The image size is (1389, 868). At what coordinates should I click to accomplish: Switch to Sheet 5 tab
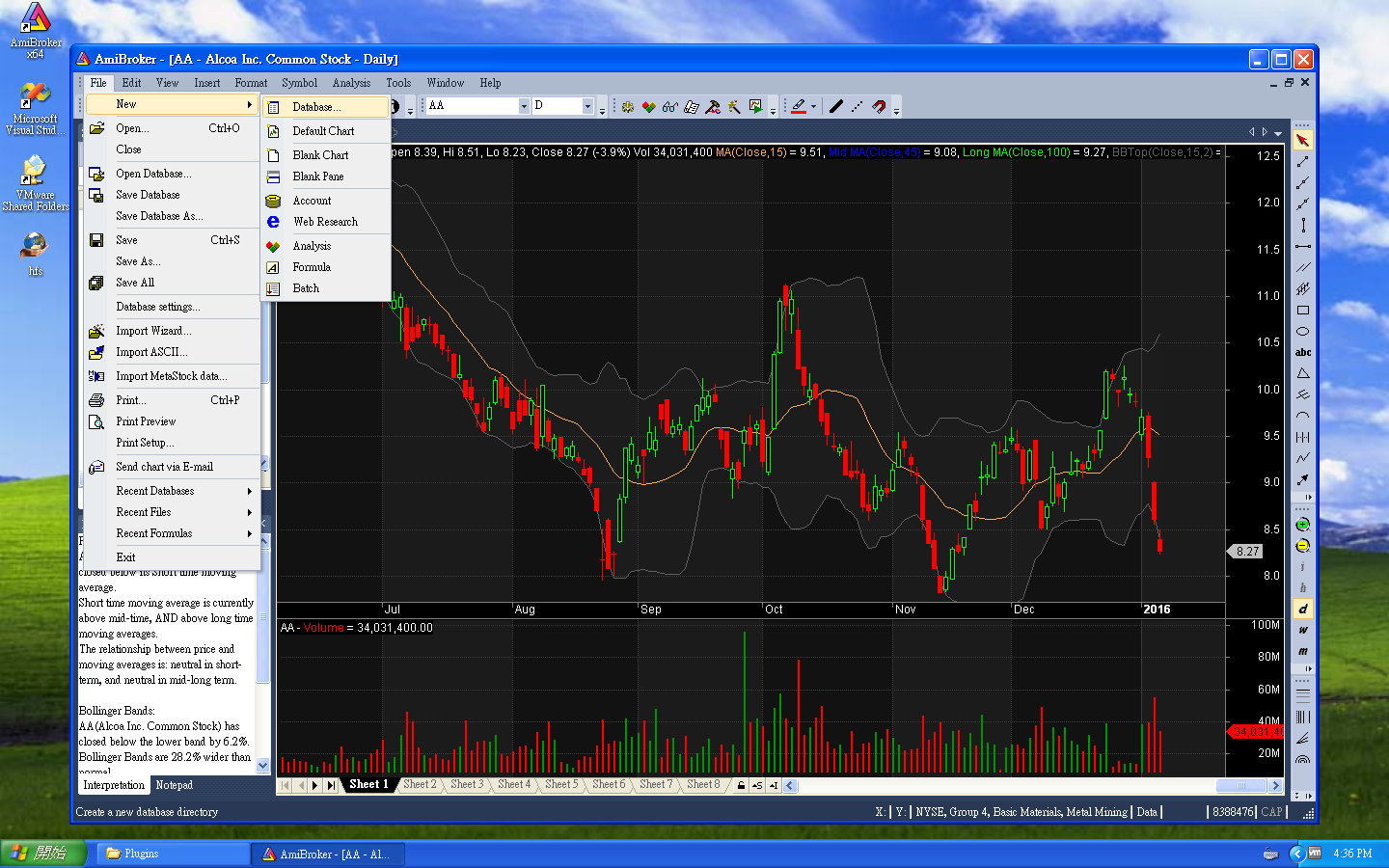coord(561,785)
